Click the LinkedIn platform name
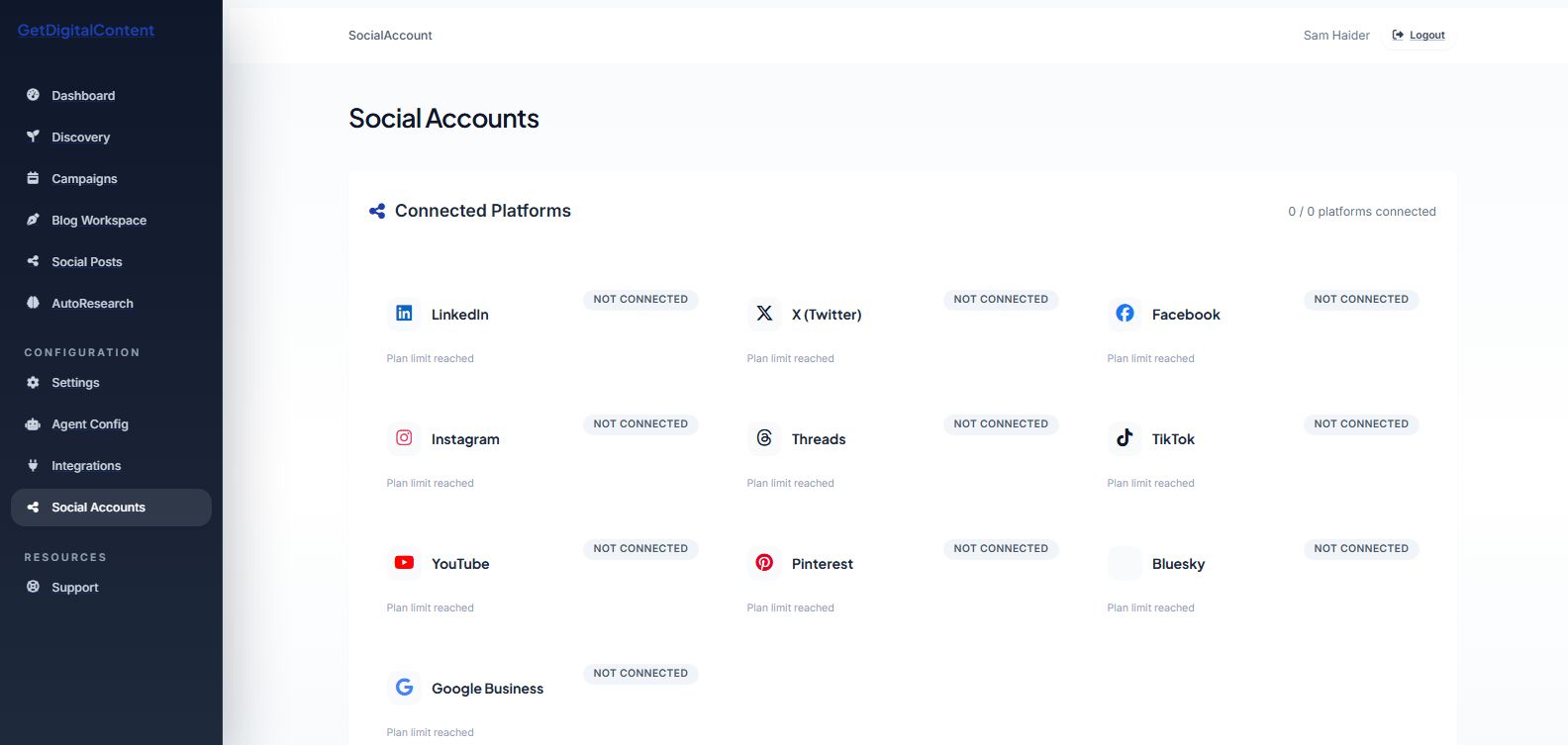The image size is (1568, 745). pyautogui.click(x=460, y=315)
